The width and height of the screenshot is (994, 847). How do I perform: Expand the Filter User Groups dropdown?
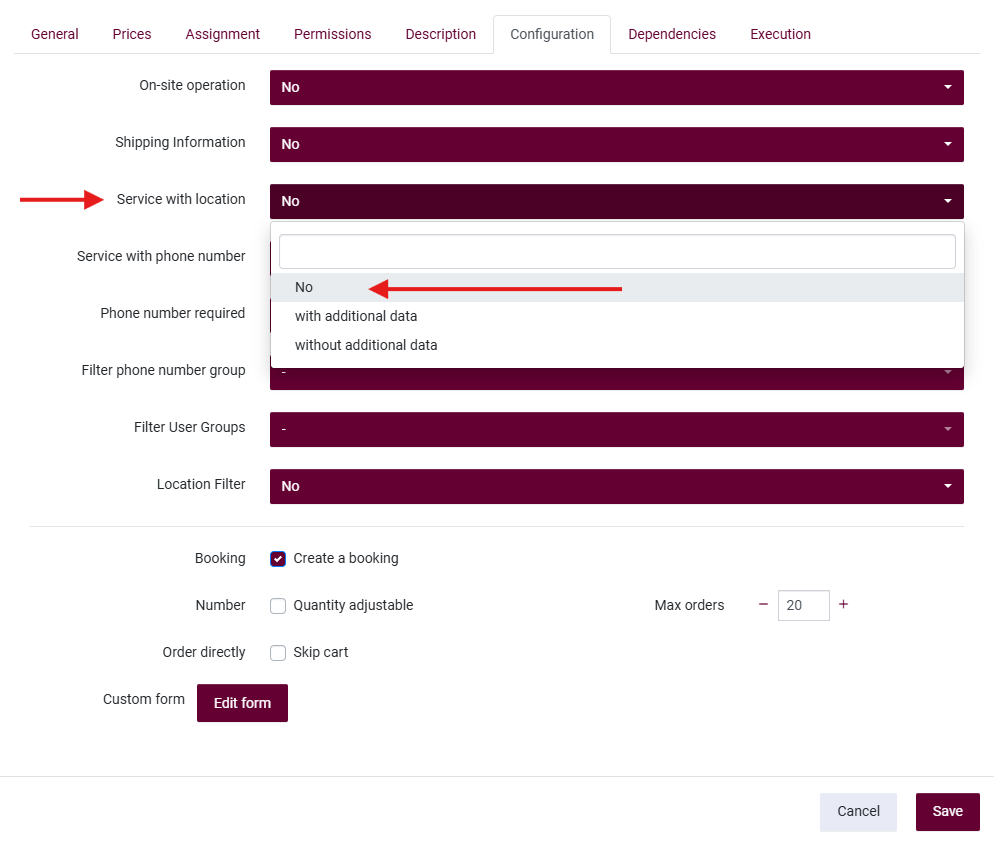[616, 429]
